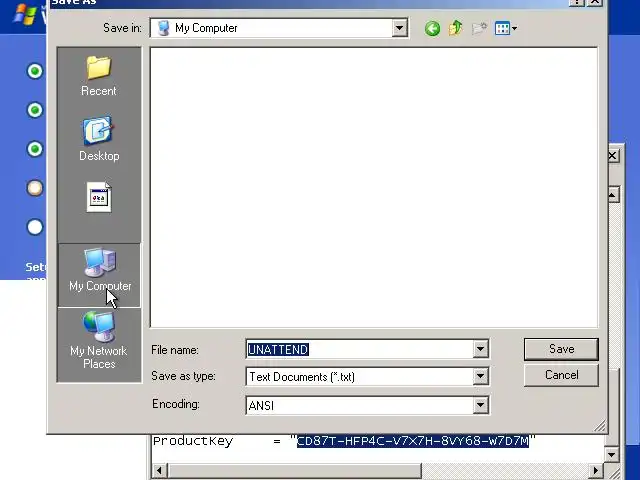Click the Save As dialog resize grip
Image resolution: width=640 pixels, height=480 pixels.
click(600, 426)
